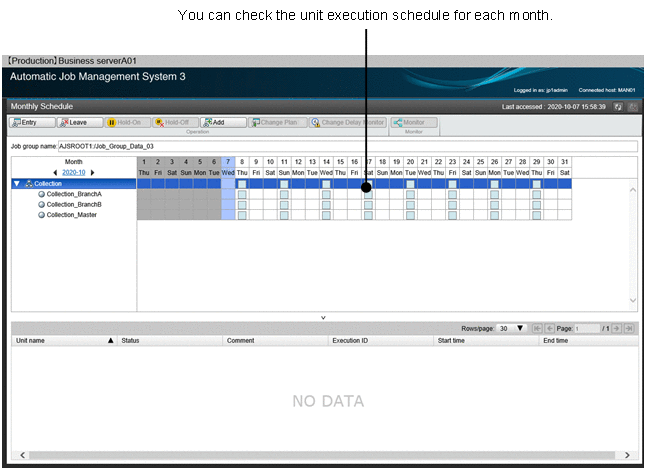Collapse lower pane with the chevron
The width and height of the screenshot is (645, 469).
323,318
